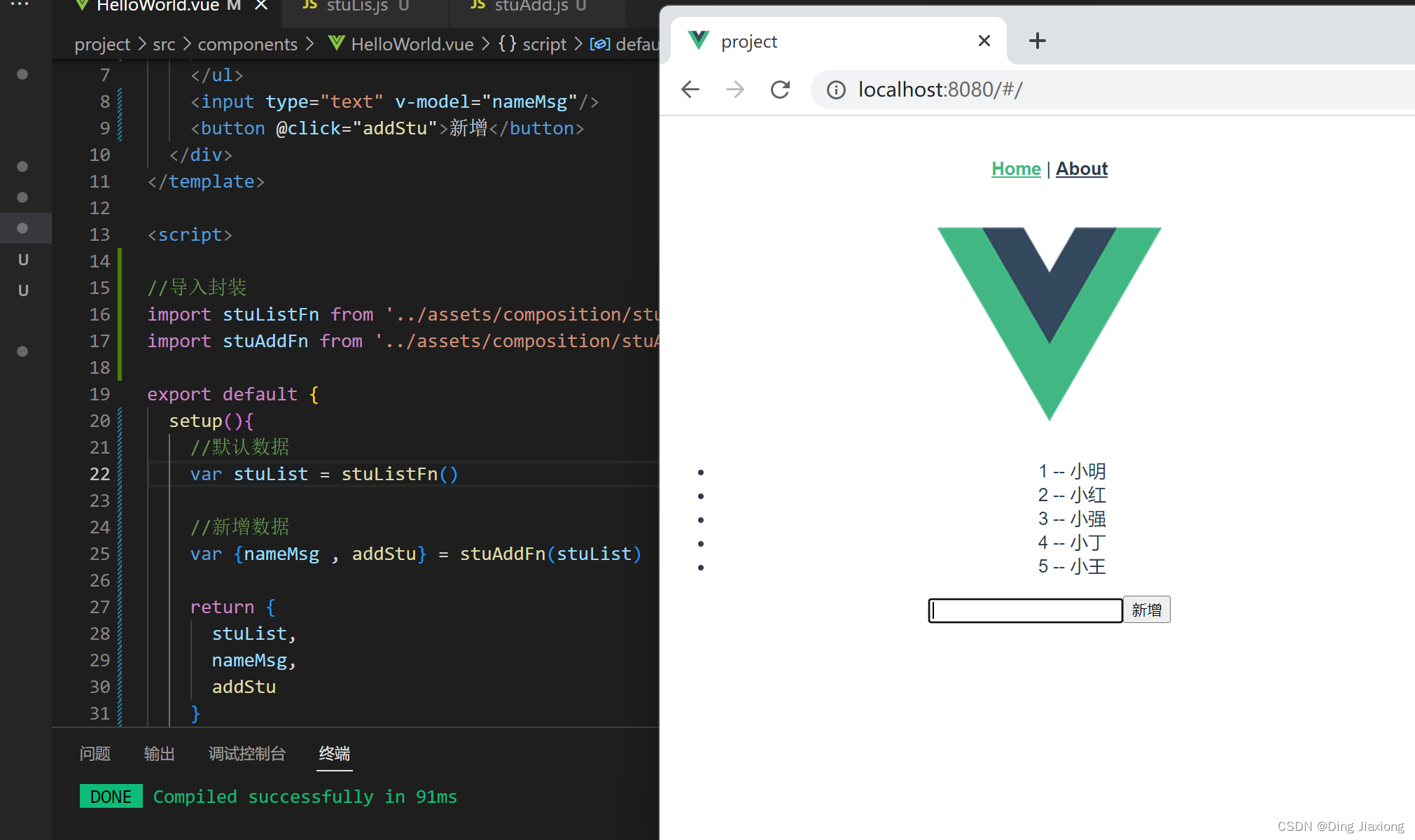The image size is (1415, 840).
Task: Click the browser forward arrow
Action: pyautogui.click(x=735, y=90)
